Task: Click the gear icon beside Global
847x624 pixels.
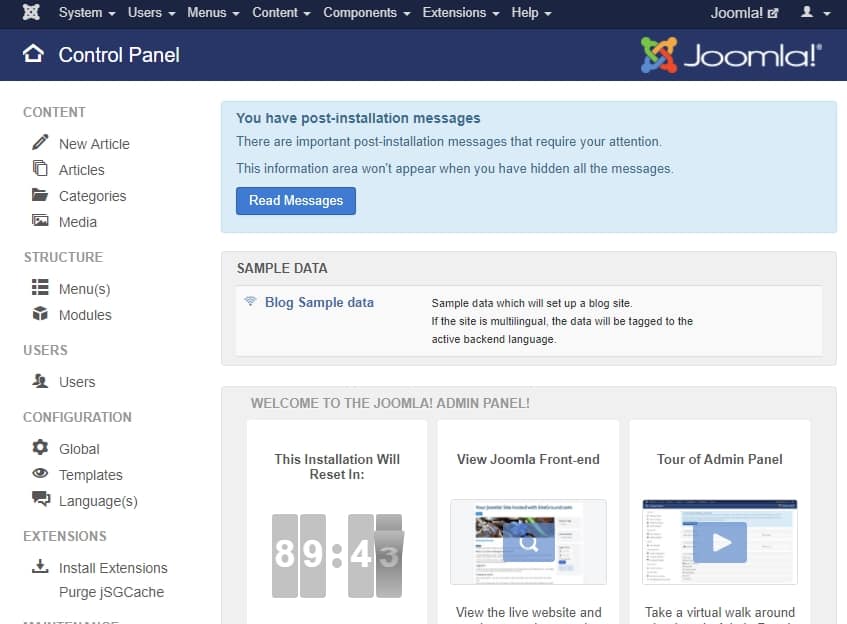Action: [40, 447]
